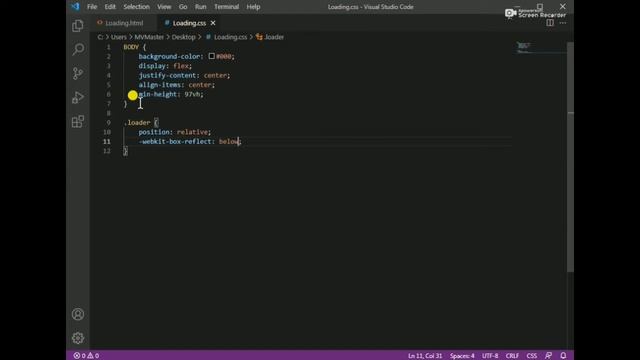Image resolution: width=640 pixels, height=360 pixels.
Task: Open the Extensions view icon
Action: (78, 121)
